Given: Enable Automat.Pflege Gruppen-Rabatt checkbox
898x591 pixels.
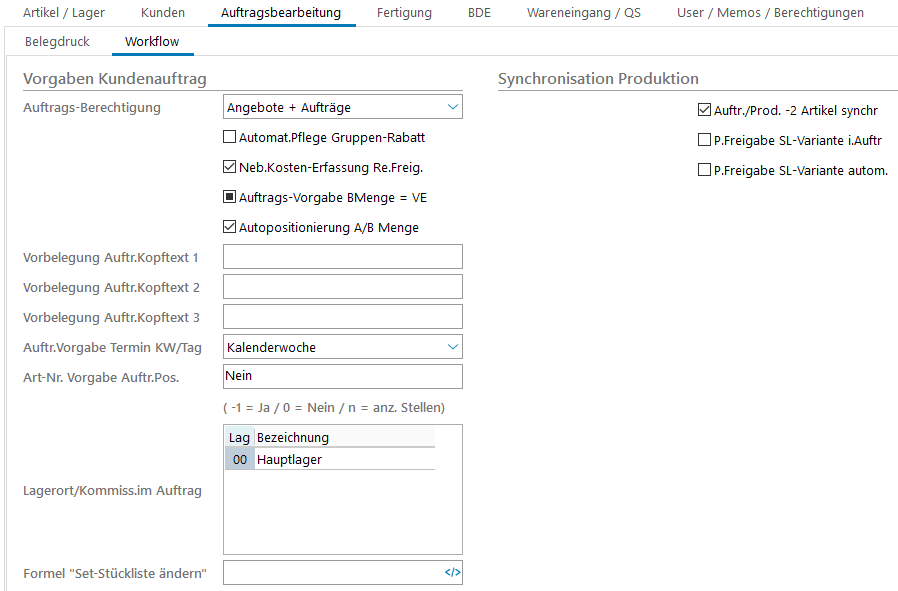Looking at the screenshot, I should coord(230,138).
